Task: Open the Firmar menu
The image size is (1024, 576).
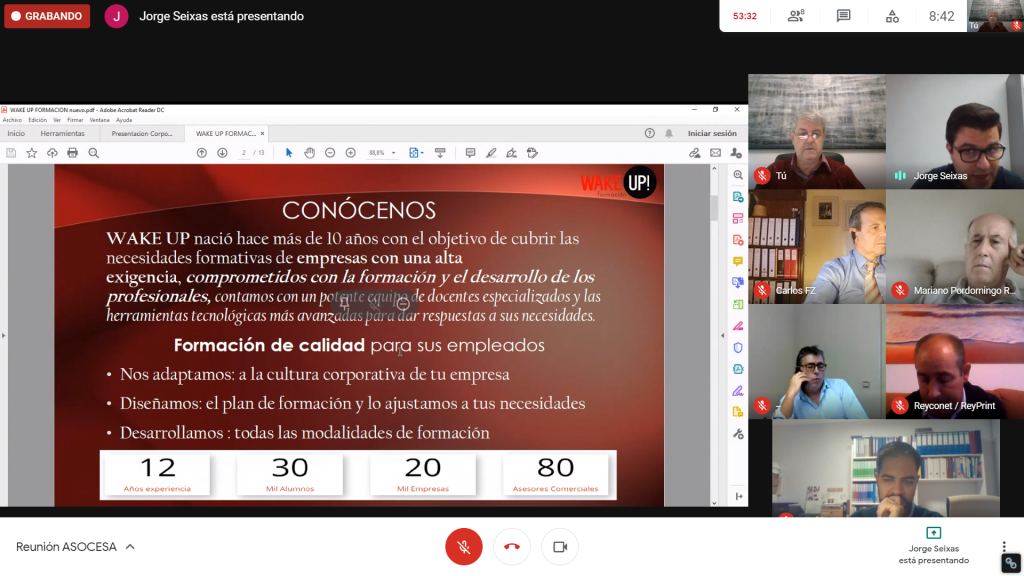Action: 75,120
